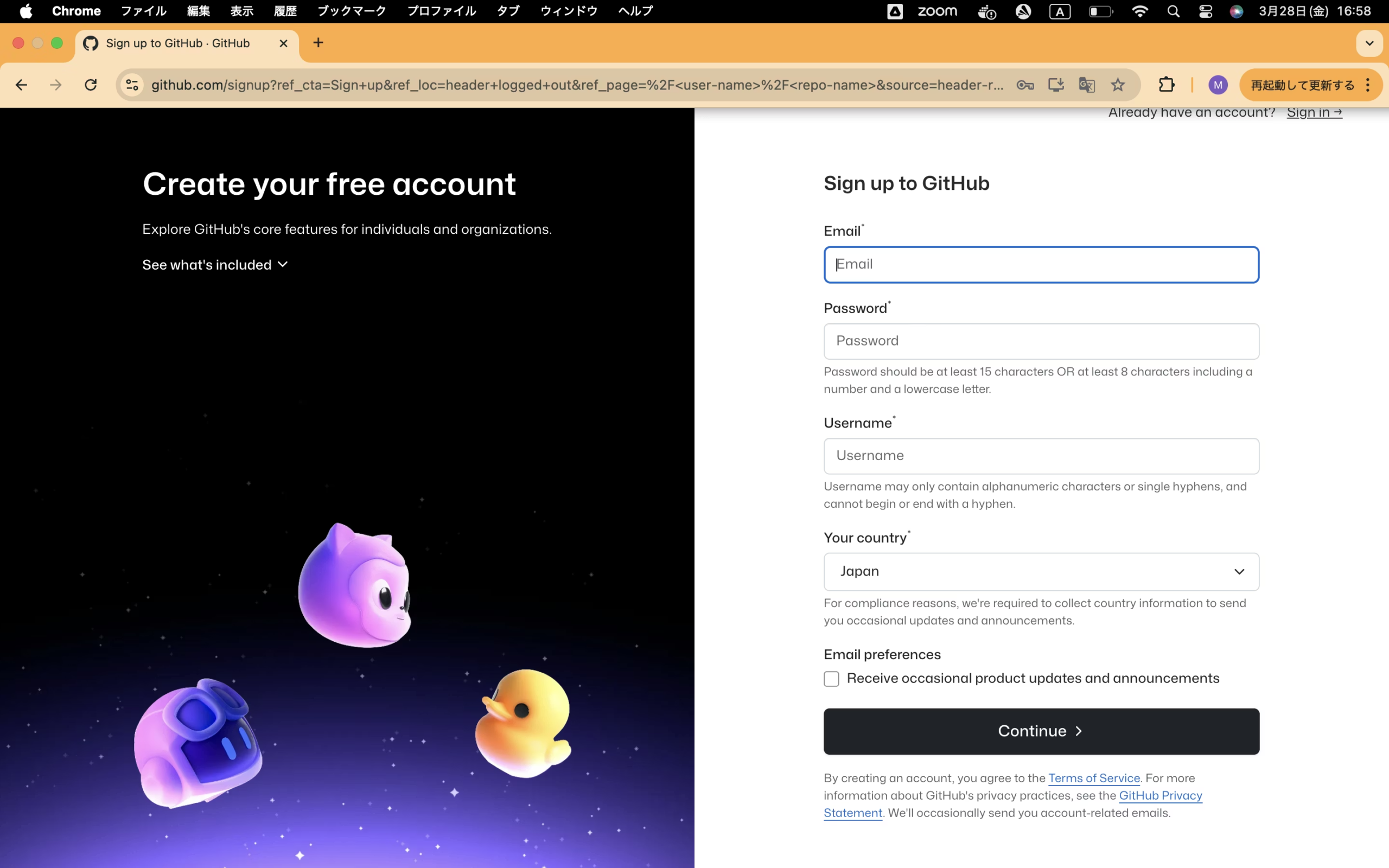Screen dimensions: 1389x868
Task: Open the ブックマーク menu
Action: click(x=351, y=11)
